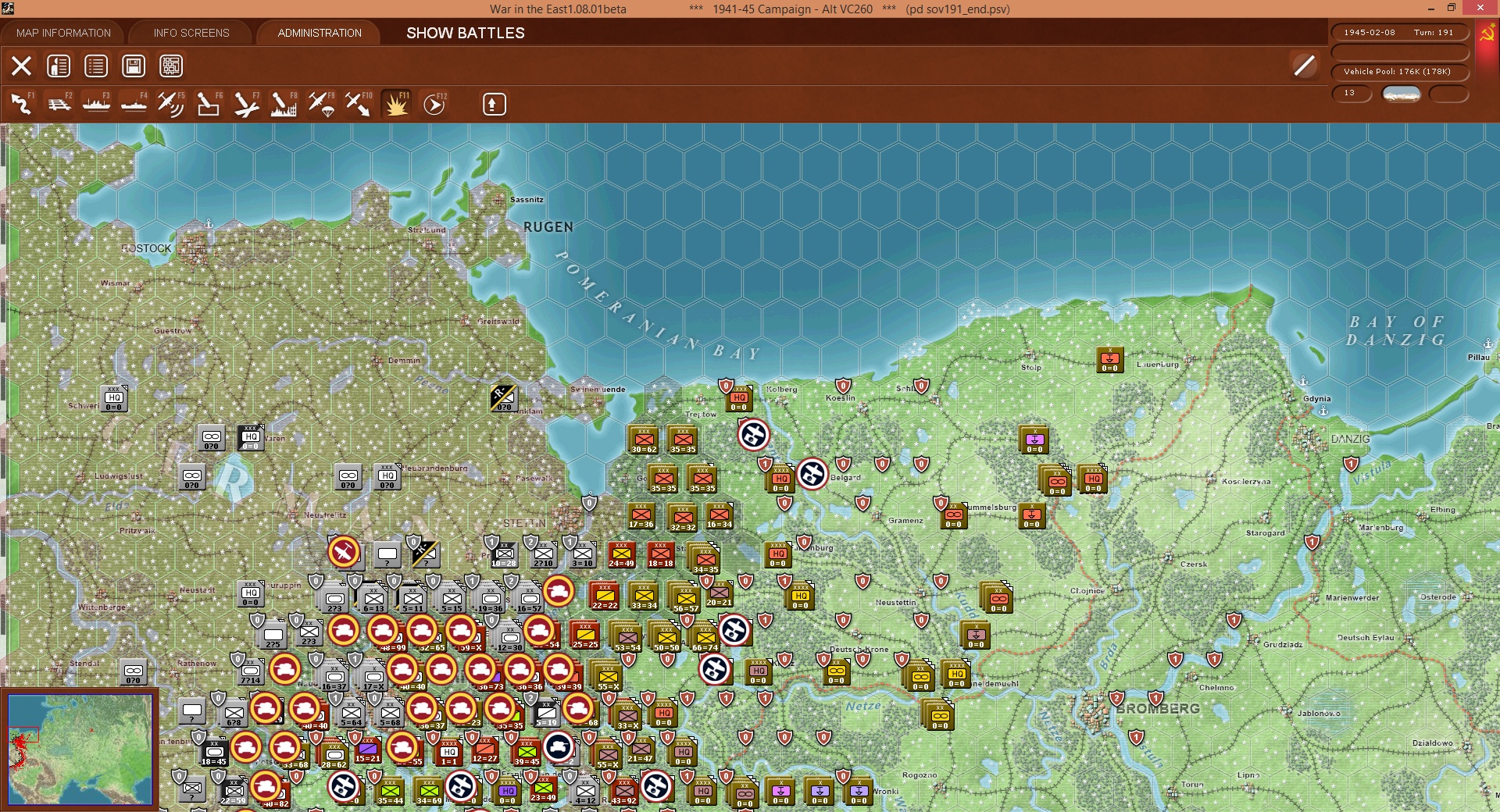Viewport: 1500px width, 812px height.
Task: Select the F9 air transport parachute icon
Action: click(x=321, y=104)
